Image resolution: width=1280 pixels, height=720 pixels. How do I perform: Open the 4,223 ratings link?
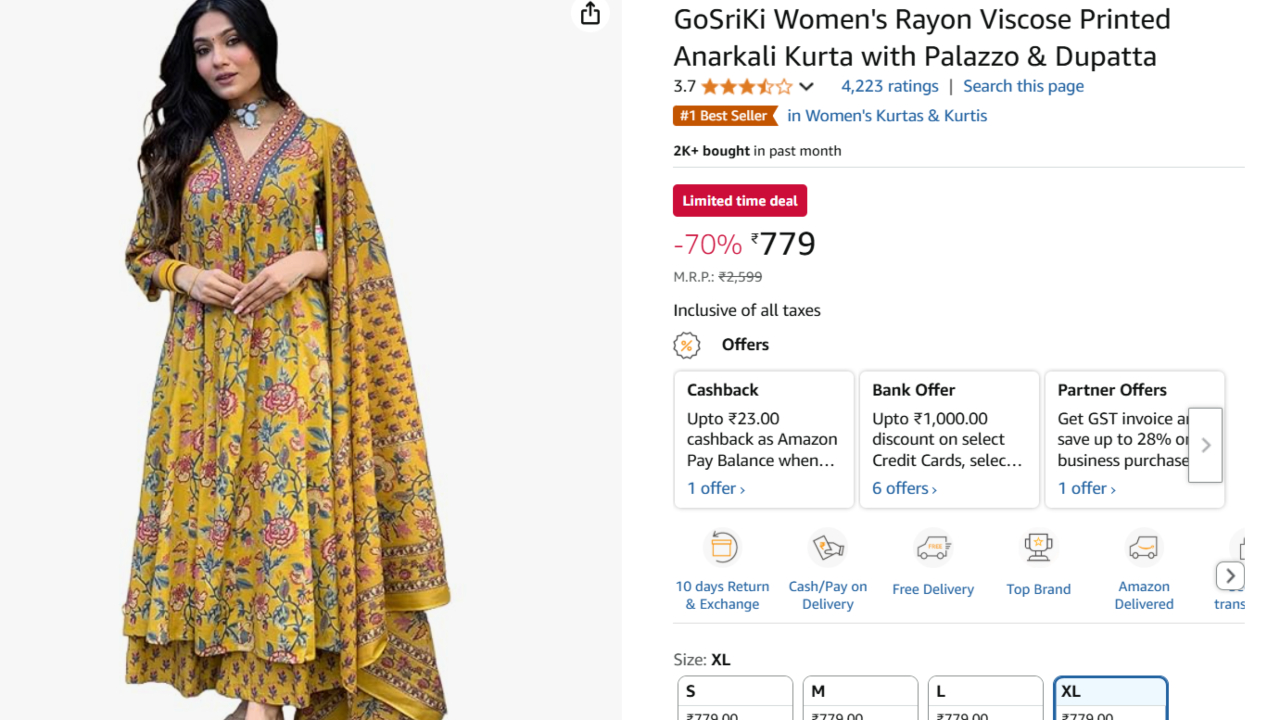tap(889, 86)
